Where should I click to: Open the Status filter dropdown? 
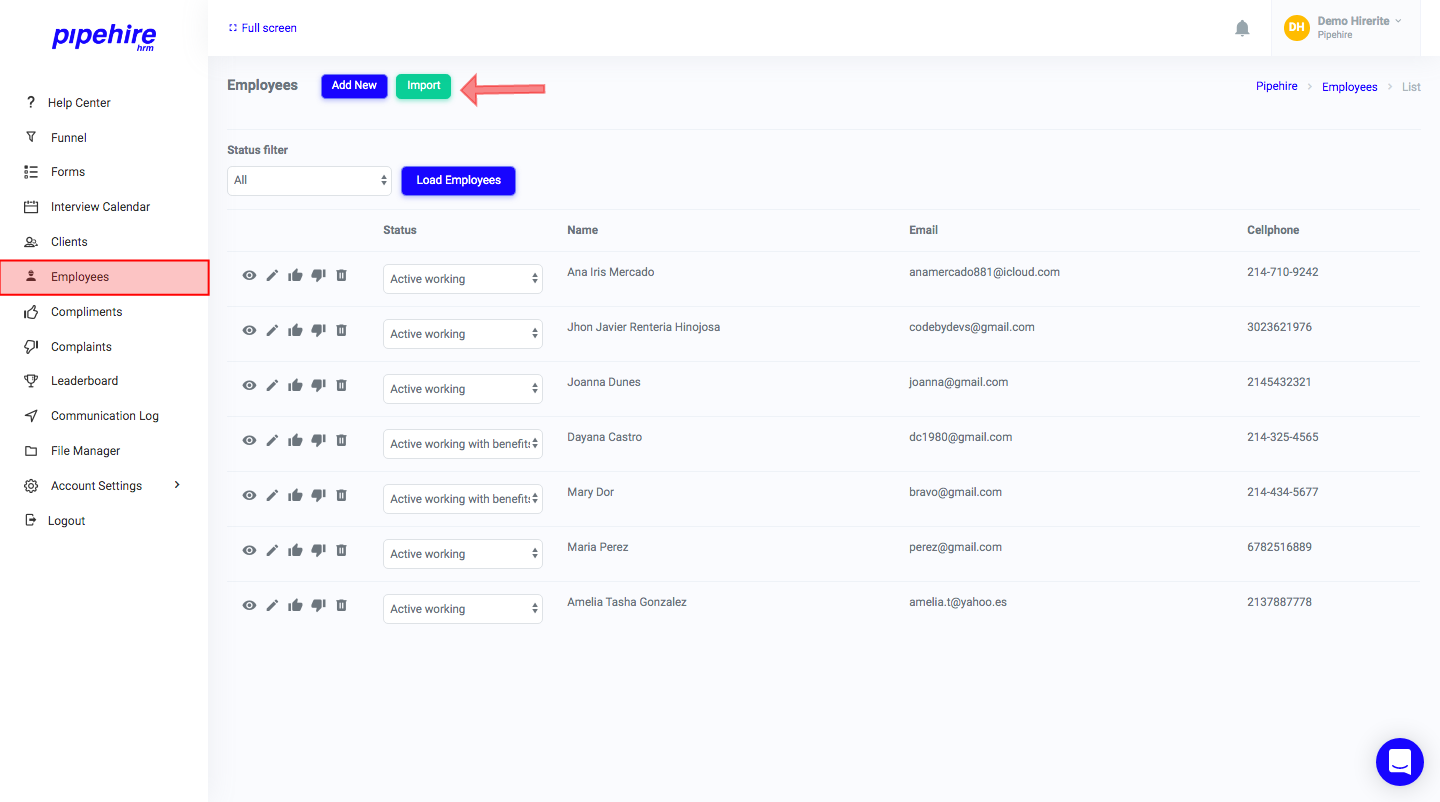[x=309, y=180]
